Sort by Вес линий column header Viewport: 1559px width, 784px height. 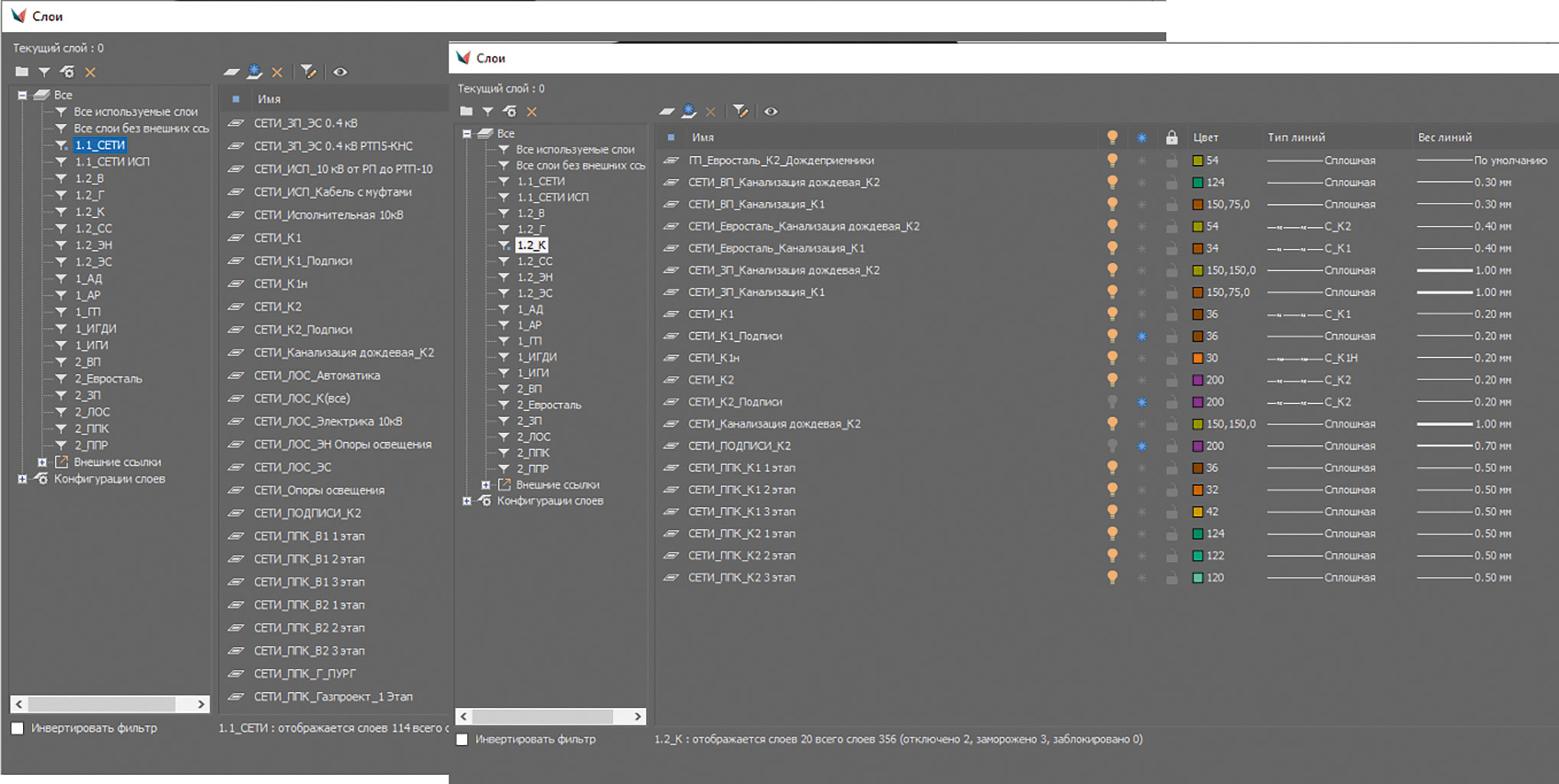pyautogui.click(x=1445, y=138)
